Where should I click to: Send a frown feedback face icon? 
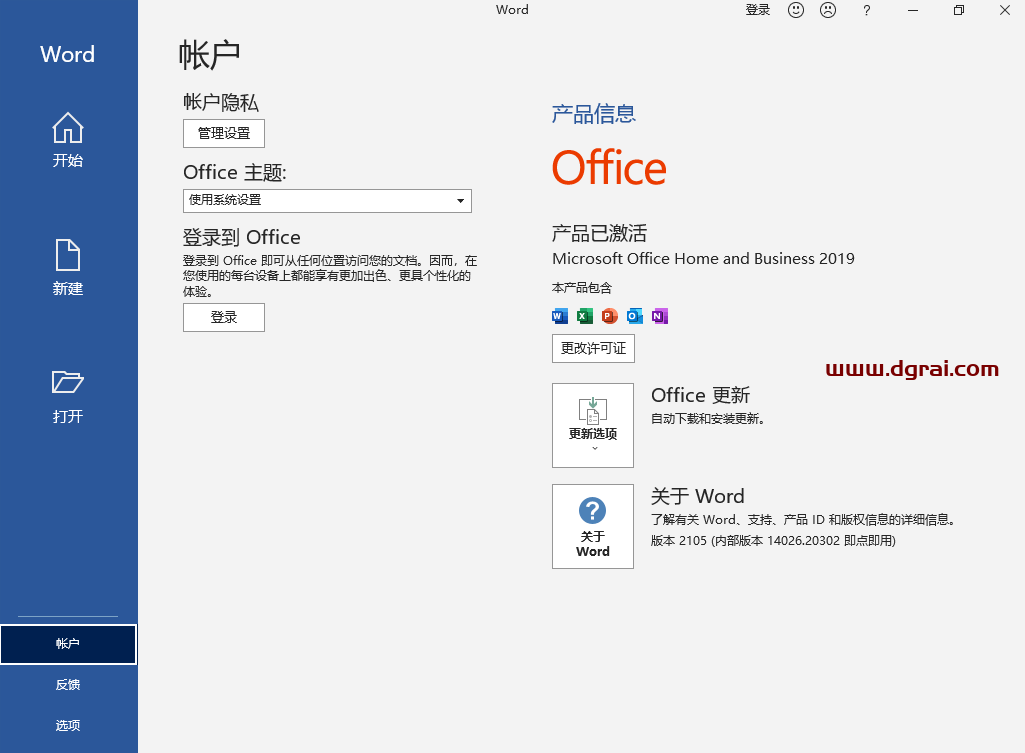pos(828,10)
